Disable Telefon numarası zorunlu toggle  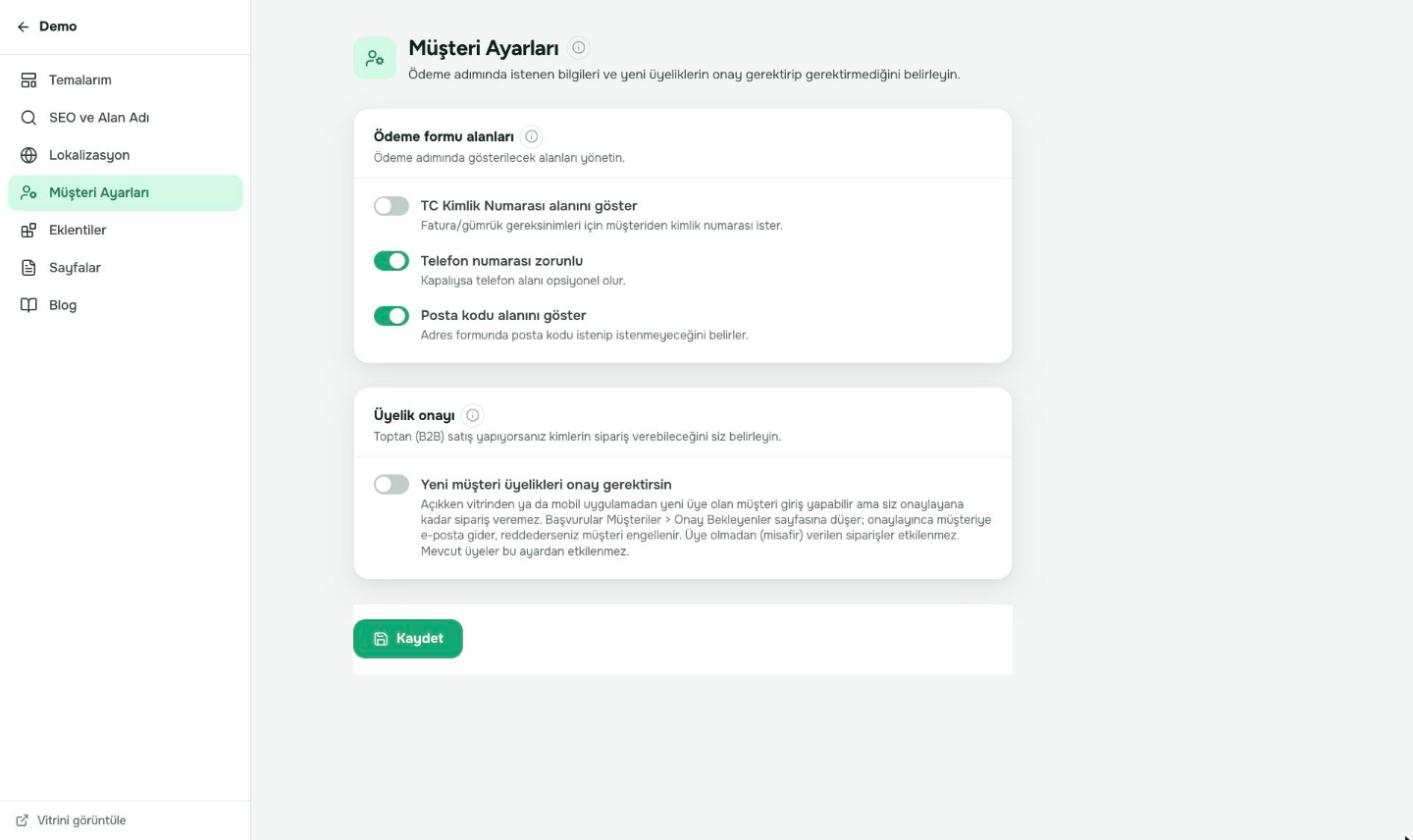391,261
